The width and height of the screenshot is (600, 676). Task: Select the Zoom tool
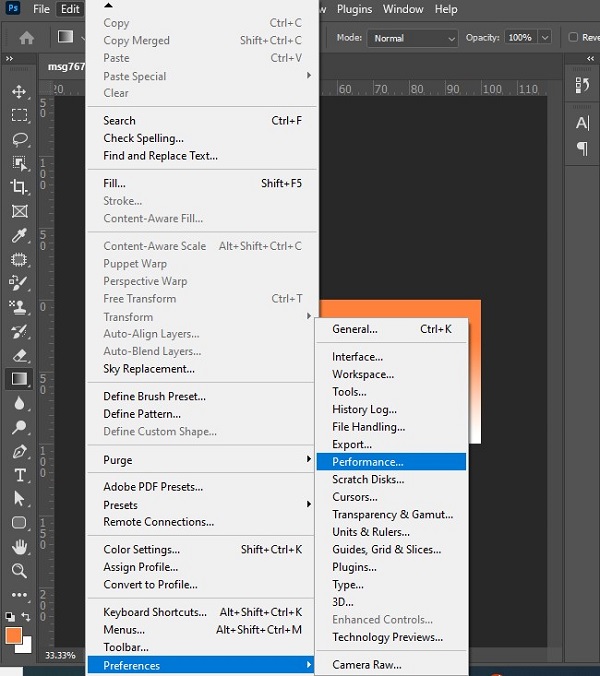[x=19, y=571]
